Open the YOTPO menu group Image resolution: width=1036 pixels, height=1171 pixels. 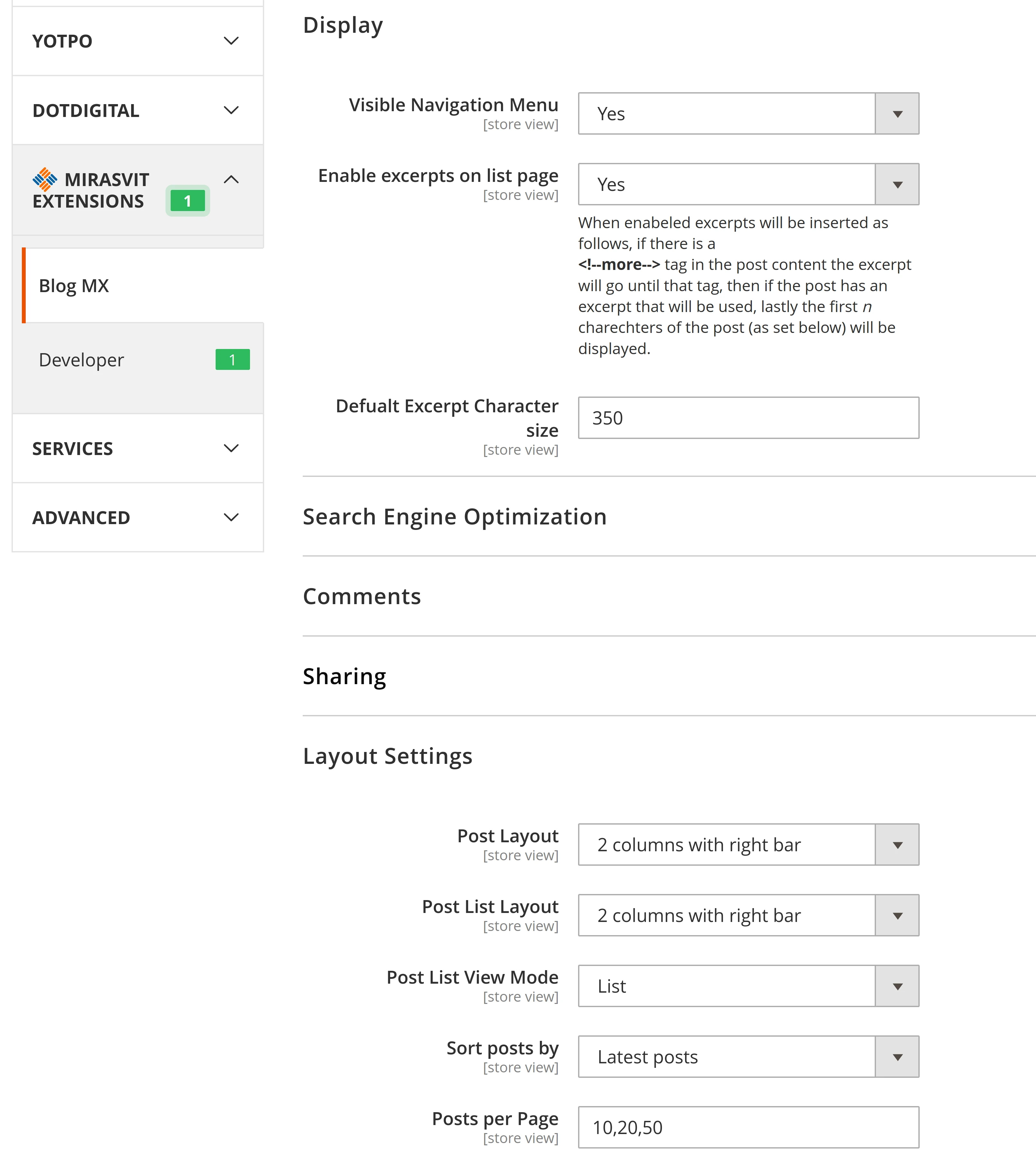138,41
